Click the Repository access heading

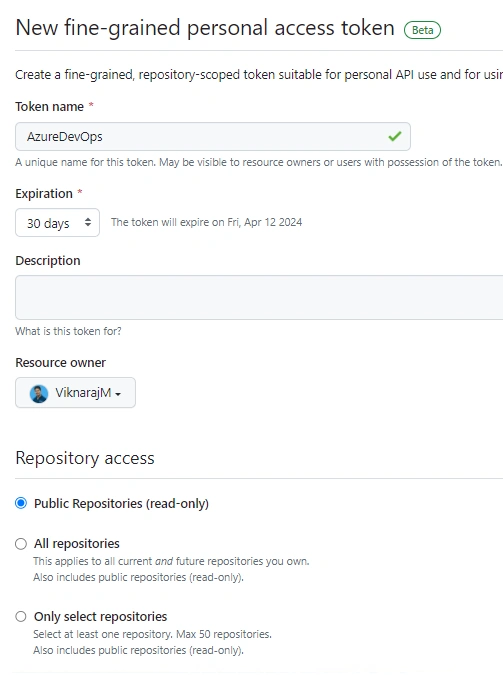point(85,458)
